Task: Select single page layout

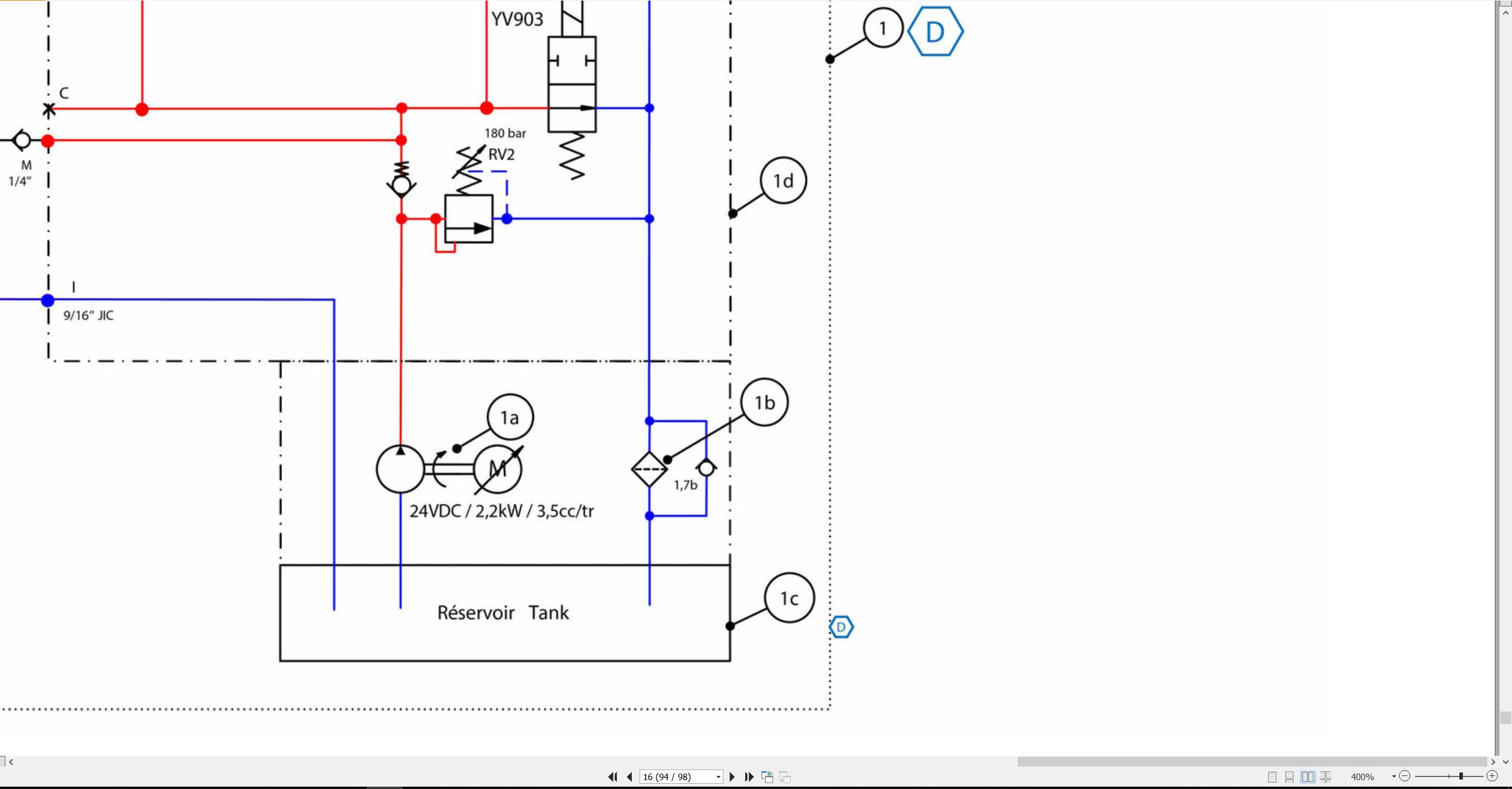Action: 1273,777
